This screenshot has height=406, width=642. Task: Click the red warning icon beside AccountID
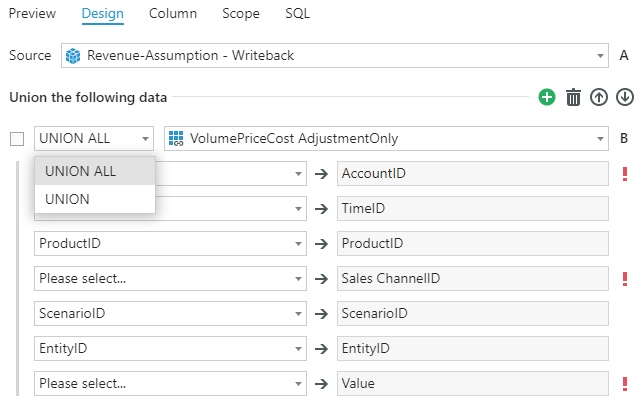625,174
